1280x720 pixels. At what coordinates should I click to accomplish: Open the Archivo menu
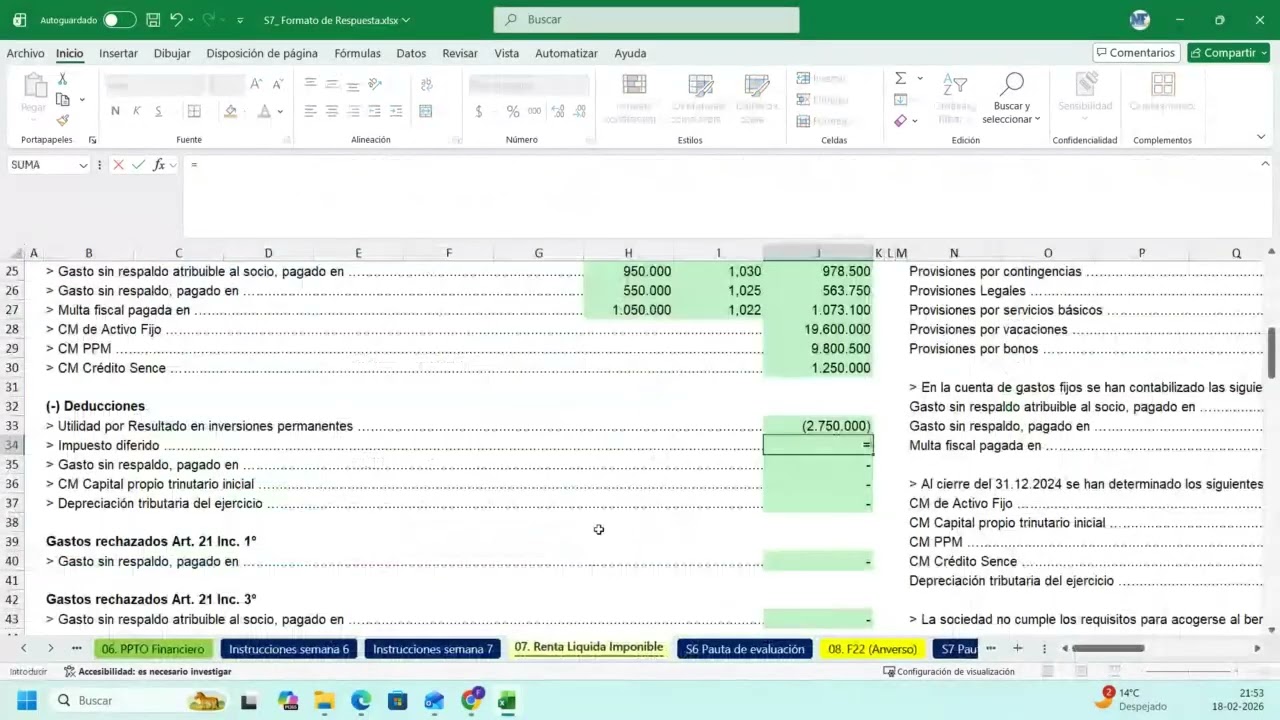pos(25,54)
